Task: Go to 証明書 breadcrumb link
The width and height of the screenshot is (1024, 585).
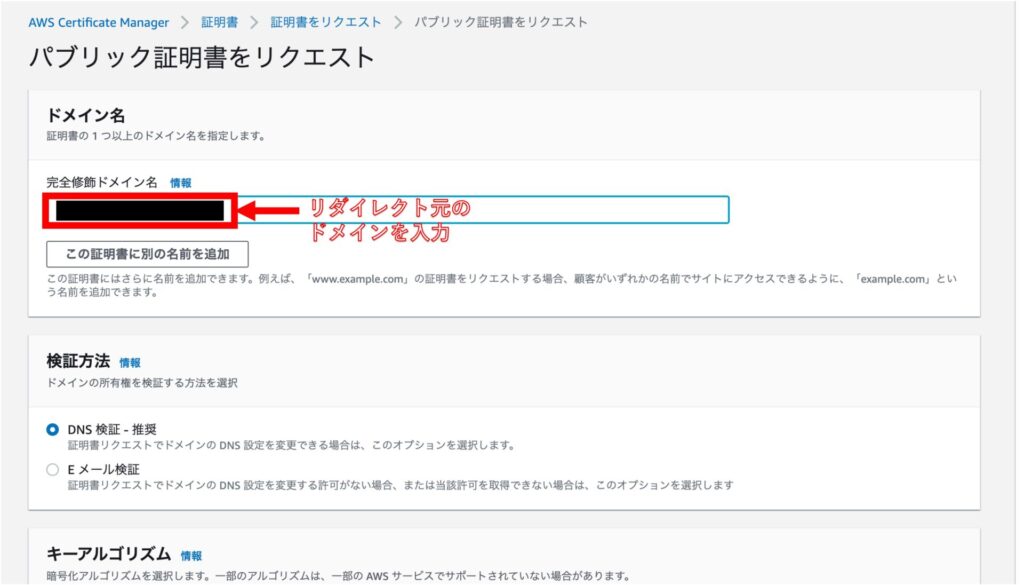Action: pos(219,22)
